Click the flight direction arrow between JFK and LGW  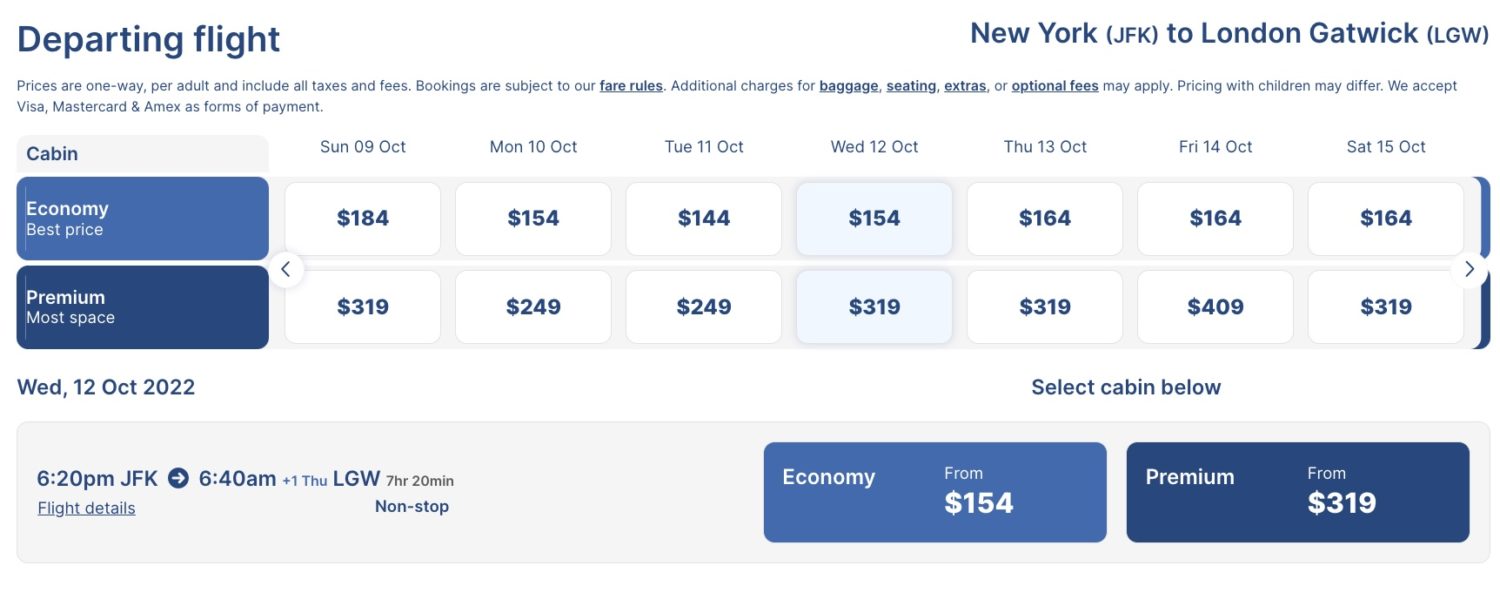(178, 478)
